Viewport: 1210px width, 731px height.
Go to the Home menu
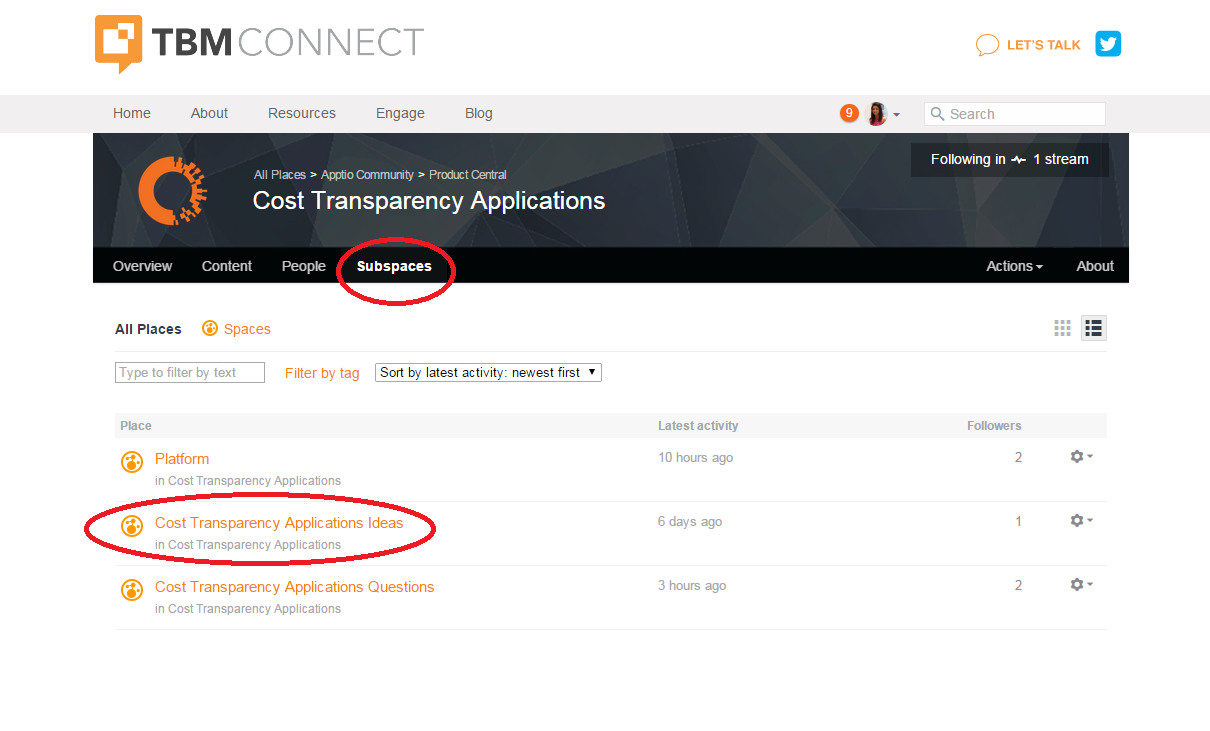tap(132, 113)
